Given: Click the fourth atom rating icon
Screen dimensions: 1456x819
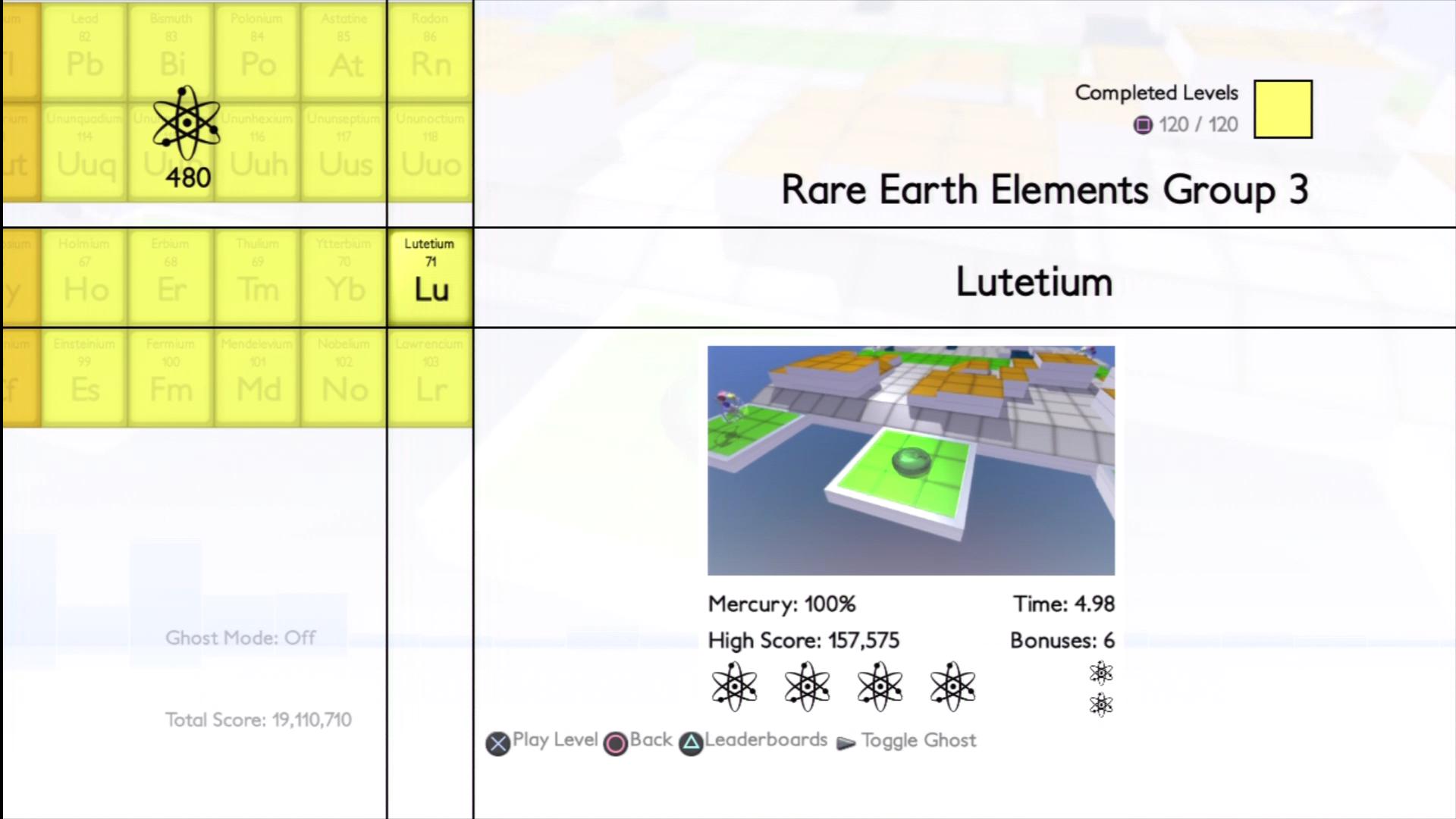Looking at the screenshot, I should pyautogui.click(x=952, y=686).
